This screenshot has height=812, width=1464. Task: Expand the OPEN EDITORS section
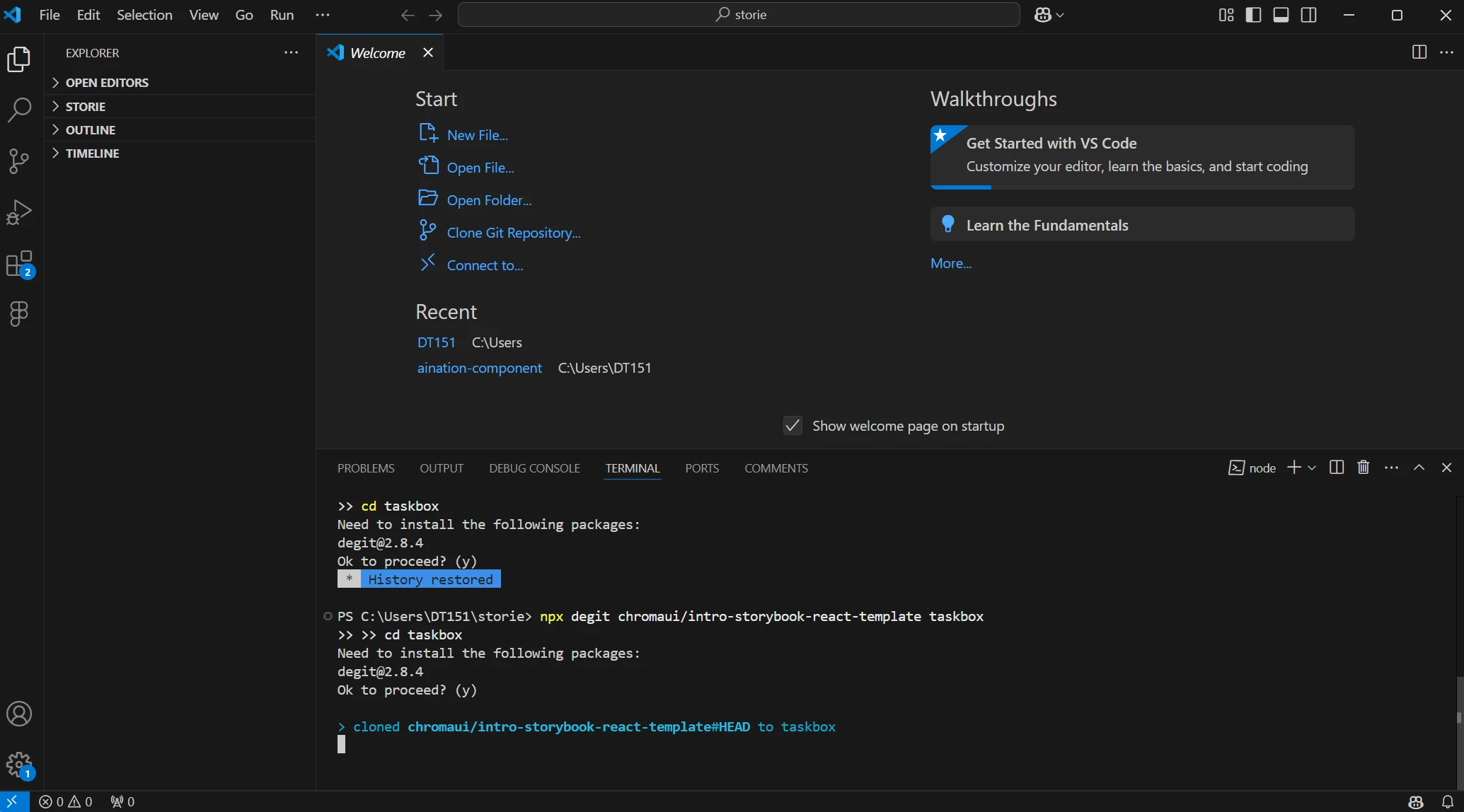tap(180, 83)
